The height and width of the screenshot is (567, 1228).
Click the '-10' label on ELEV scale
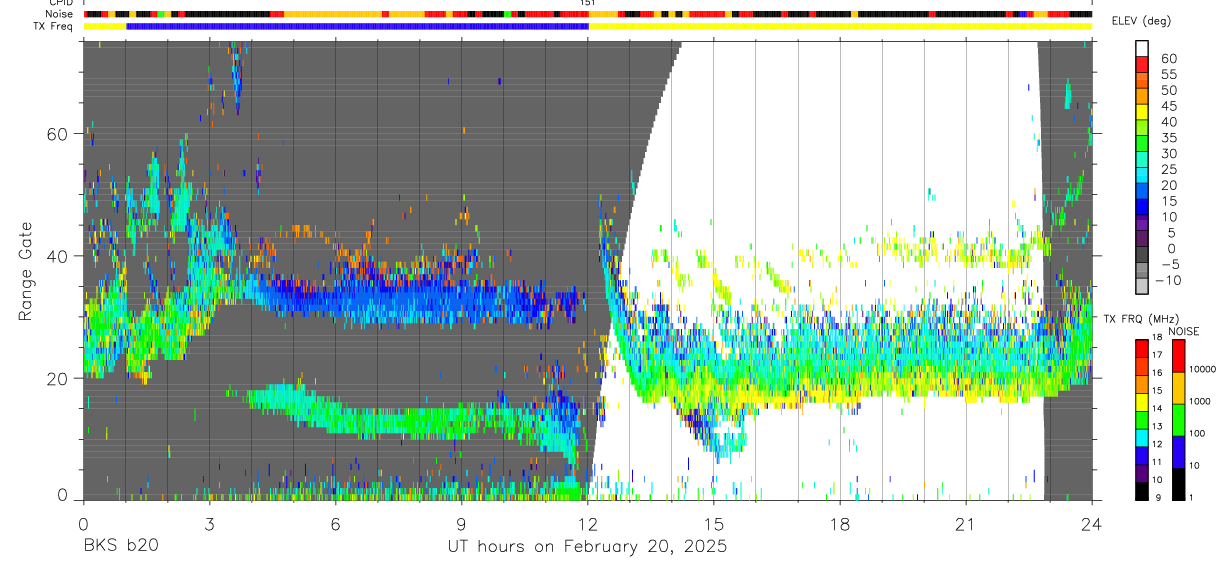pyautogui.click(x=1168, y=281)
